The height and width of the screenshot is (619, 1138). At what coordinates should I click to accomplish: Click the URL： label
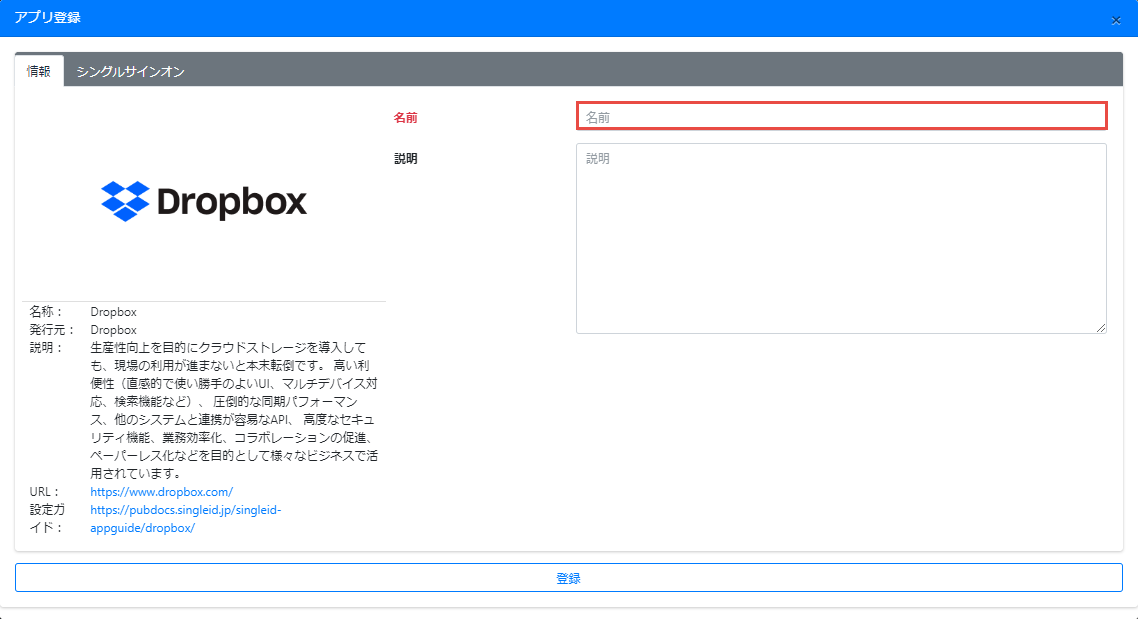(45, 492)
